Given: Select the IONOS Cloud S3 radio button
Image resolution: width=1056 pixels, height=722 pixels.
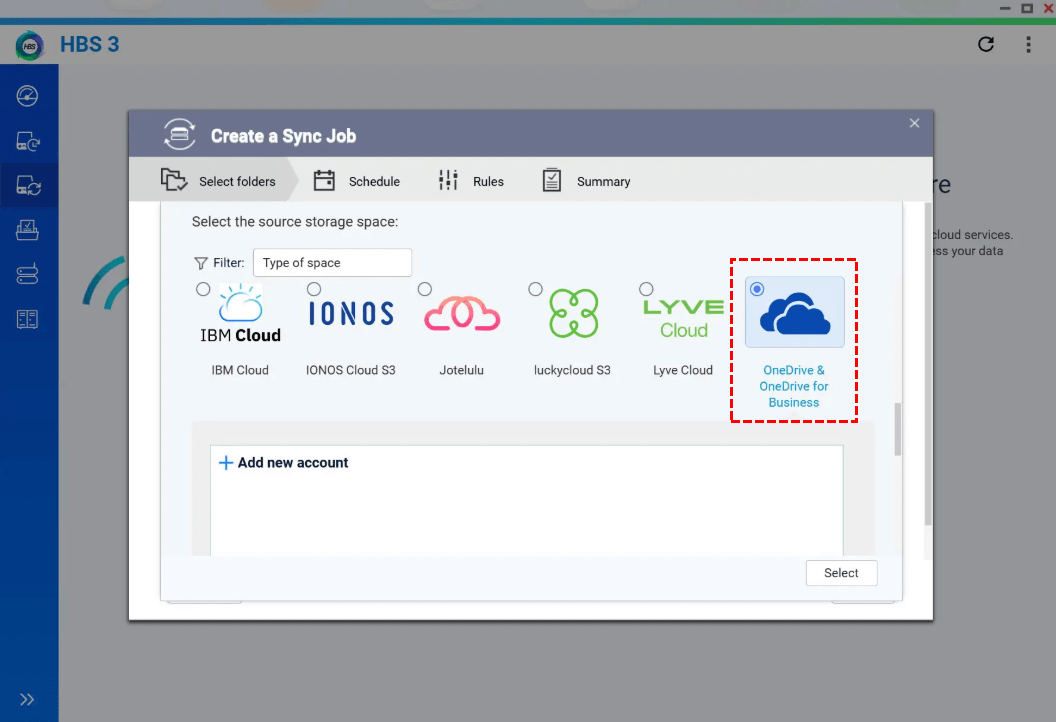Looking at the screenshot, I should pyautogui.click(x=314, y=289).
